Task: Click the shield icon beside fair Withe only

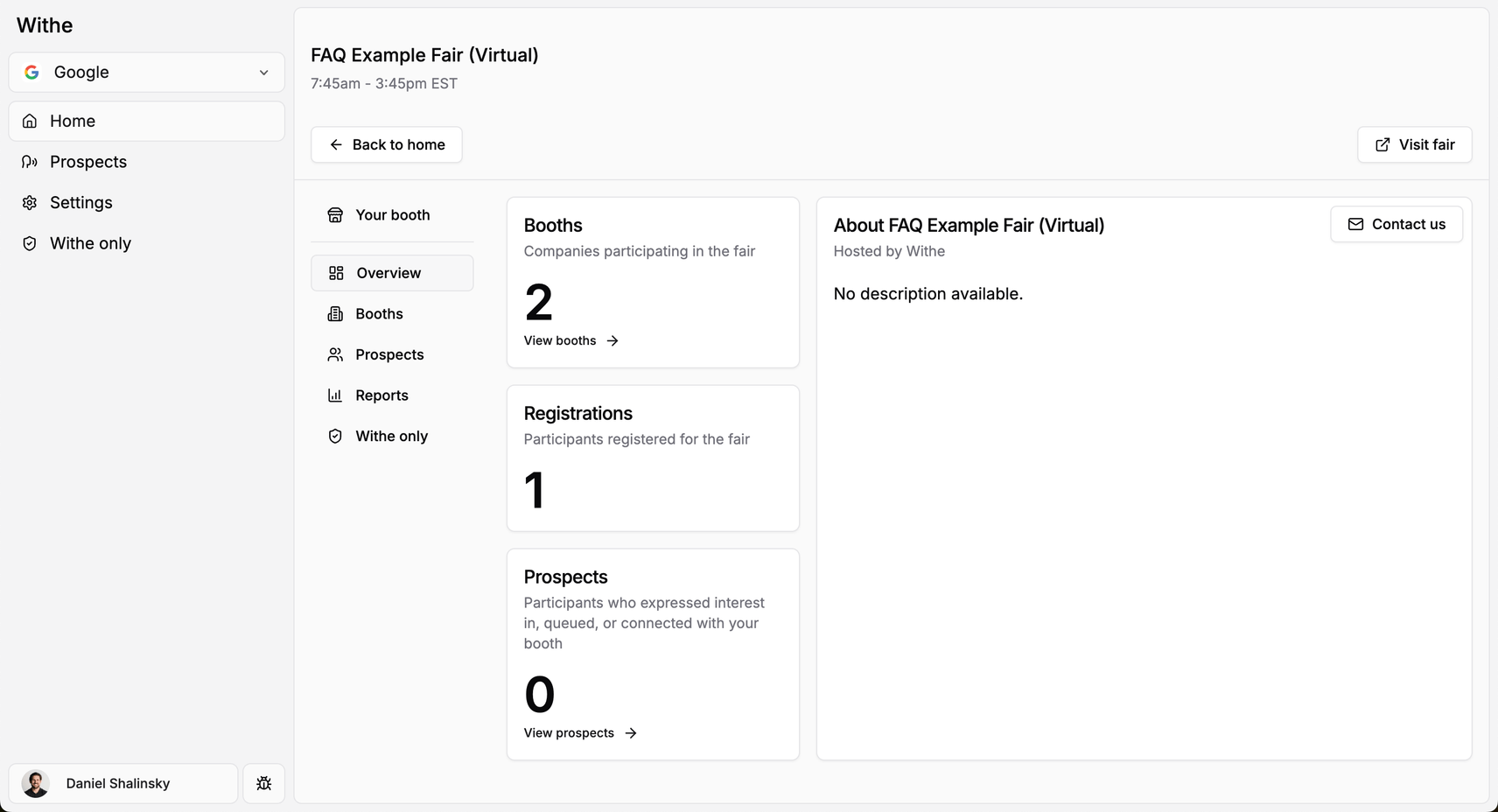Action: 335,437
